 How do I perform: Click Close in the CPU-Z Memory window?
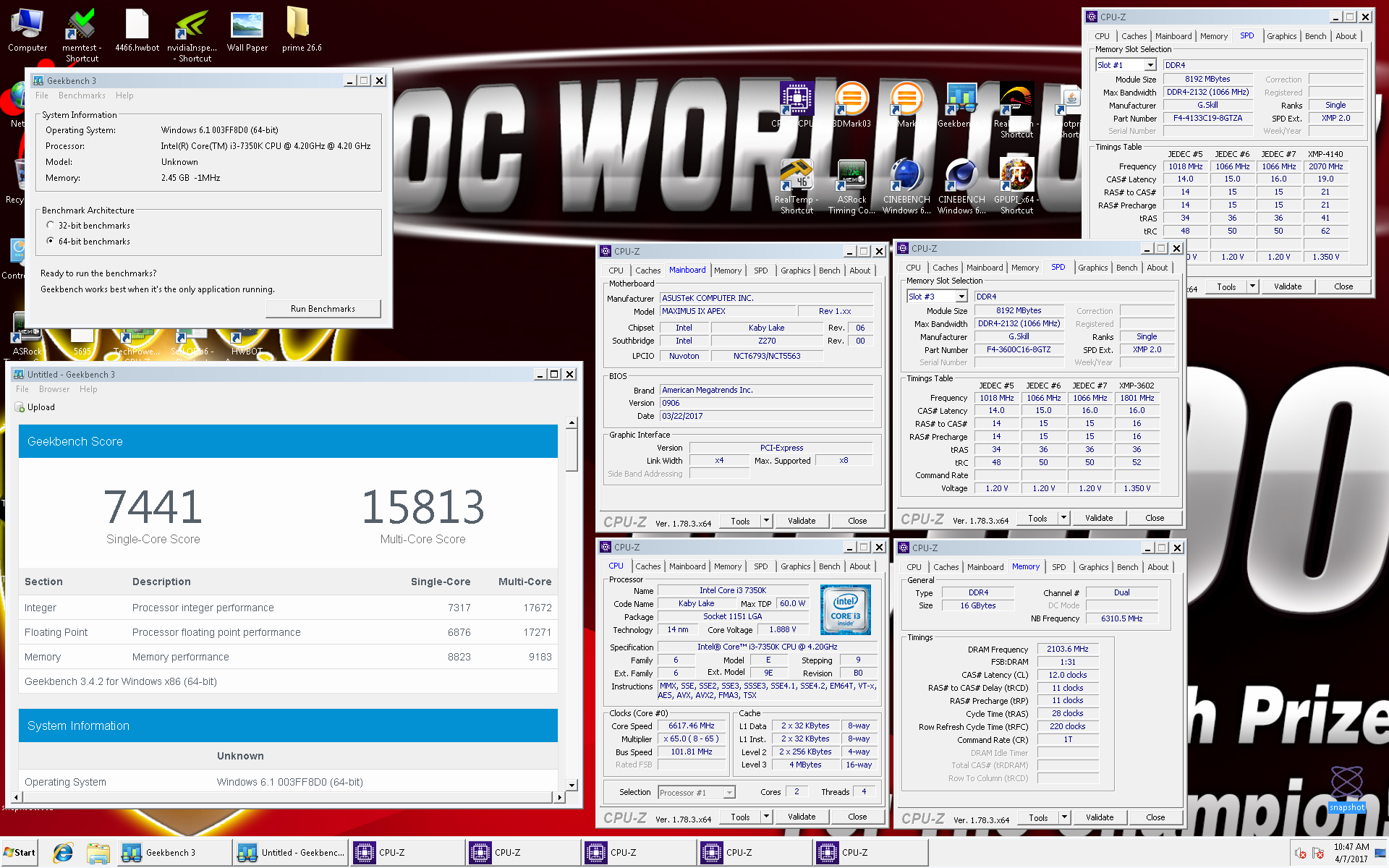(1155, 817)
